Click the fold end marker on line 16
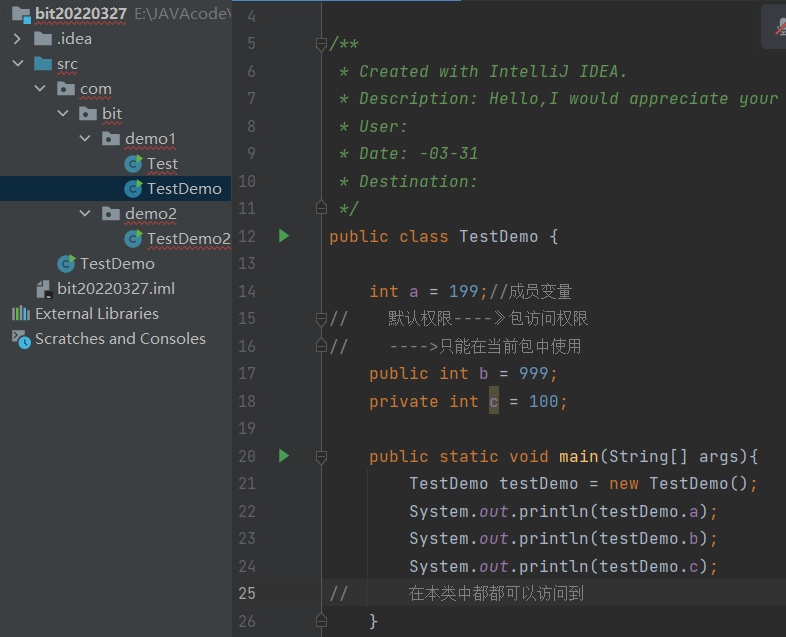786x637 pixels. coord(322,345)
